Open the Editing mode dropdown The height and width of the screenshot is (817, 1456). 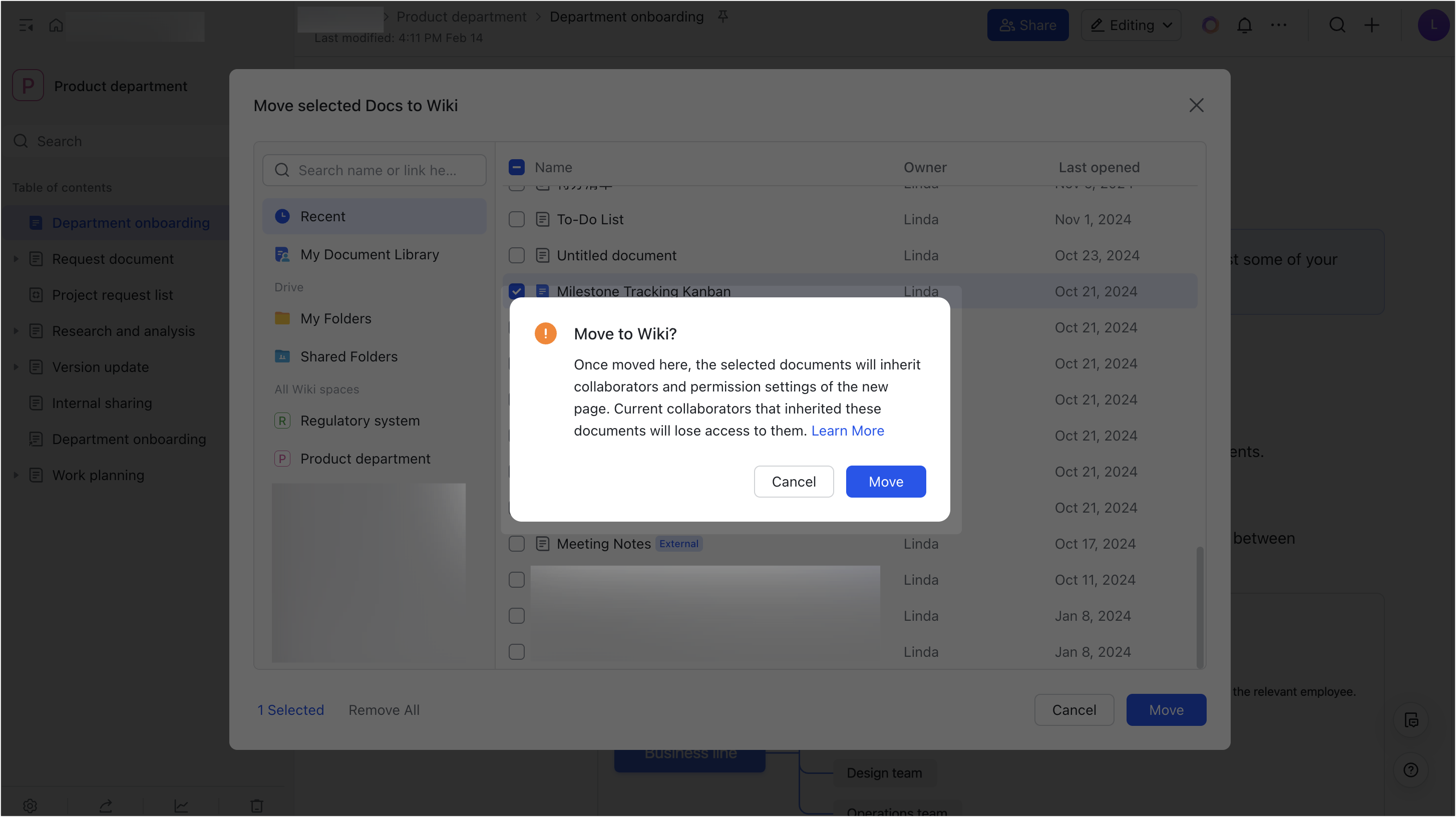click(1131, 25)
